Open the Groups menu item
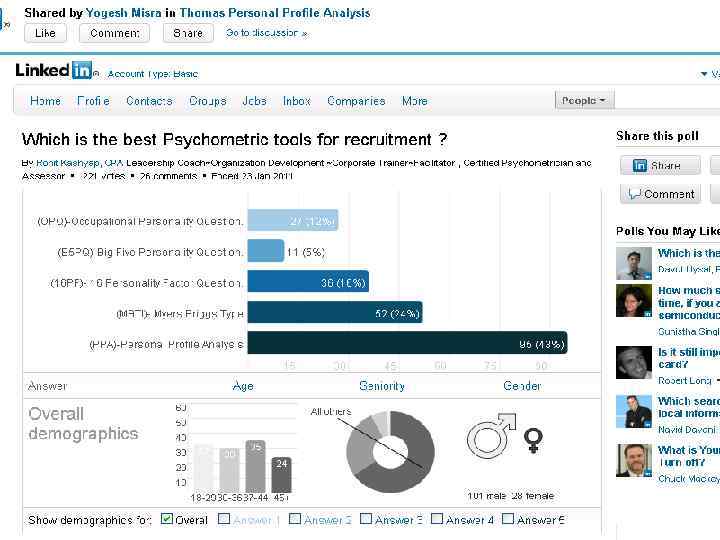This screenshot has width=720, height=540. [208, 101]
